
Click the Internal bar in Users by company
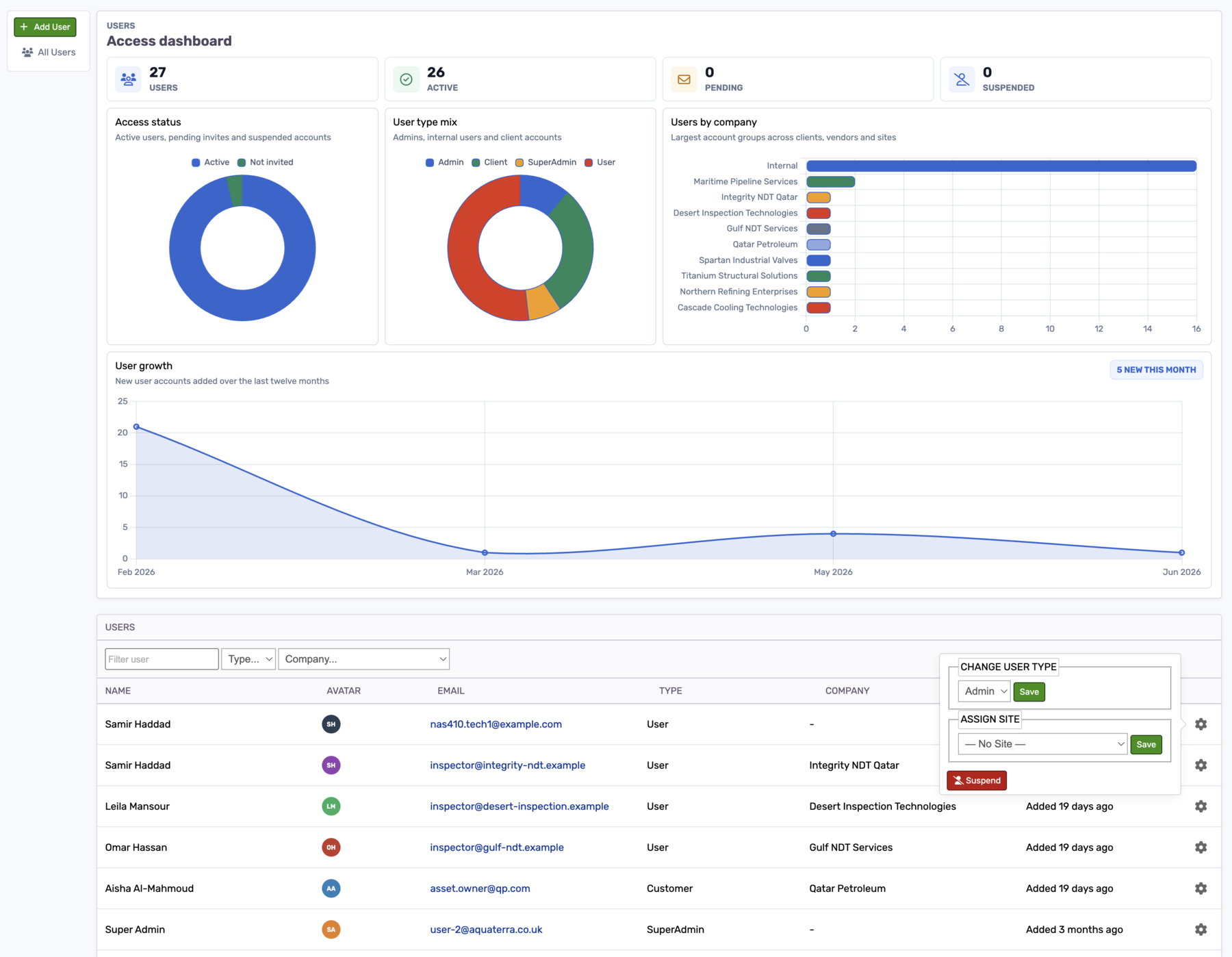coord(1001,166)
